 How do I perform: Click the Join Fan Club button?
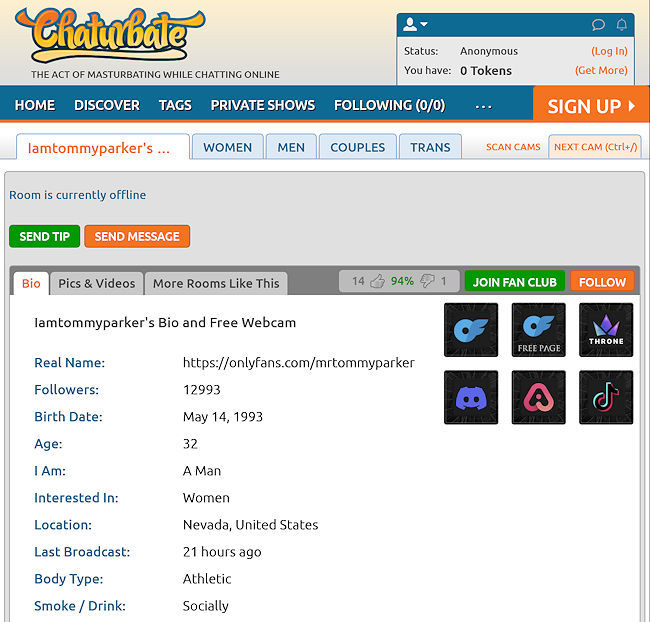click(514, 282)
